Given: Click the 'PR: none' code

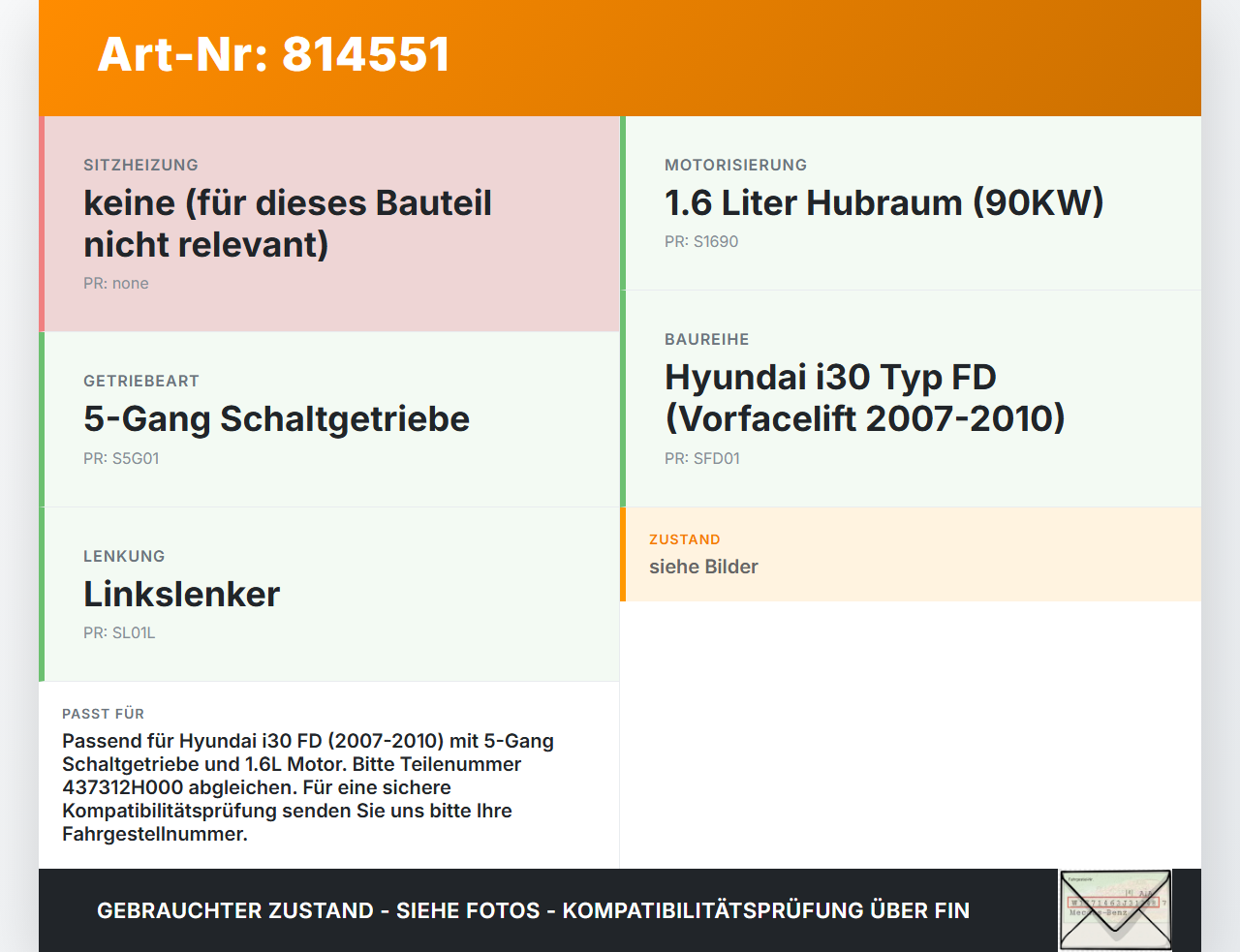Looking at the screenshot, I should [116, 283].
